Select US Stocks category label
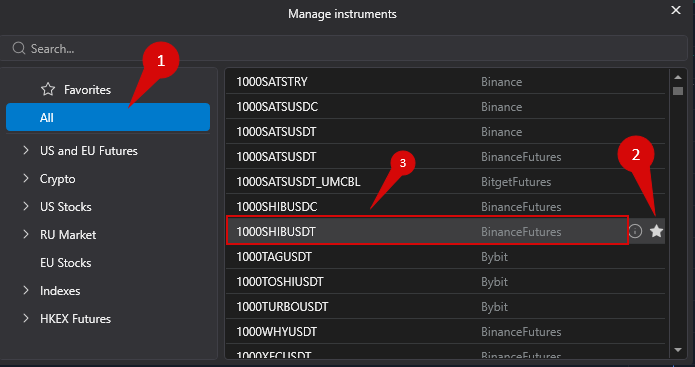 click(66, 207)
